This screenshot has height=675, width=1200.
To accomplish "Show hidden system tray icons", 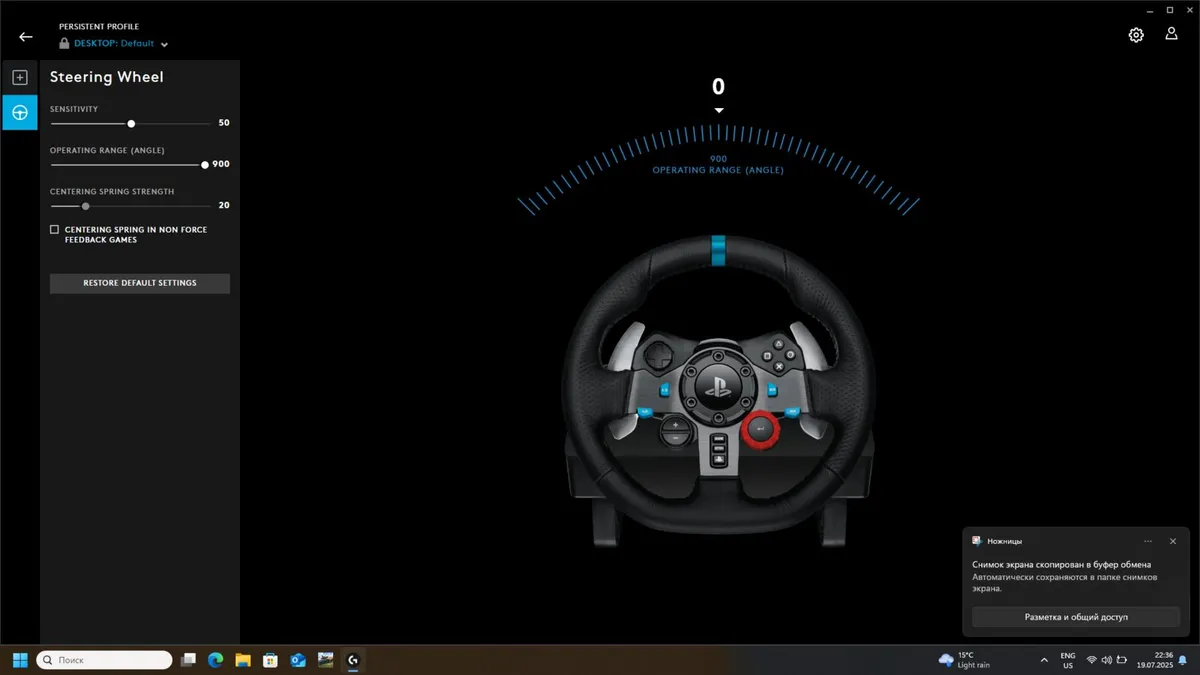I will pyautogui.click(x=1044, y=660).
